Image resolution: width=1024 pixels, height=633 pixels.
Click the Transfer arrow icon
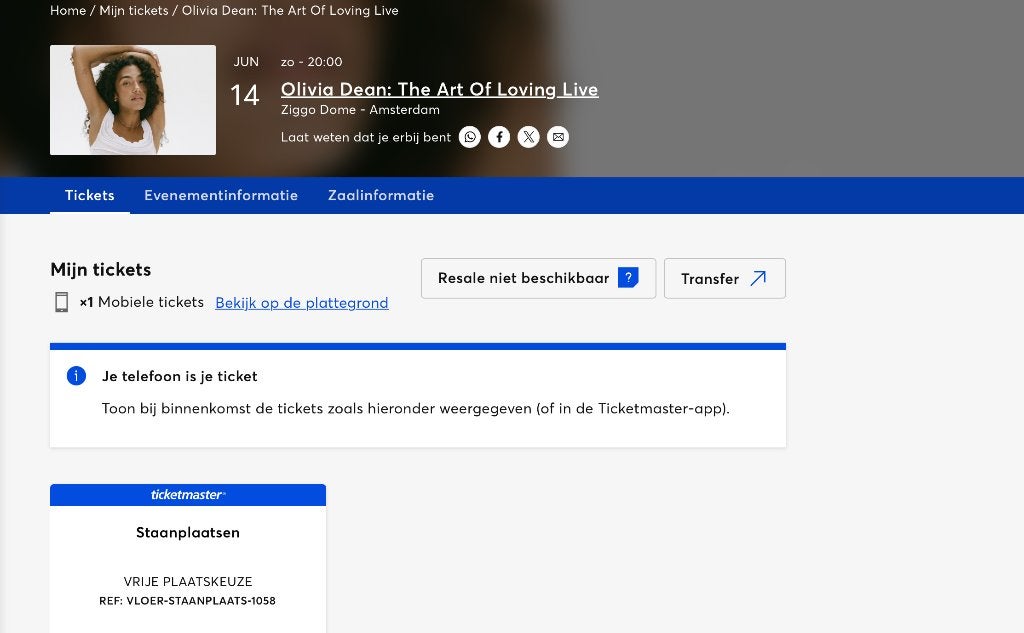click(x=758, y=278)
